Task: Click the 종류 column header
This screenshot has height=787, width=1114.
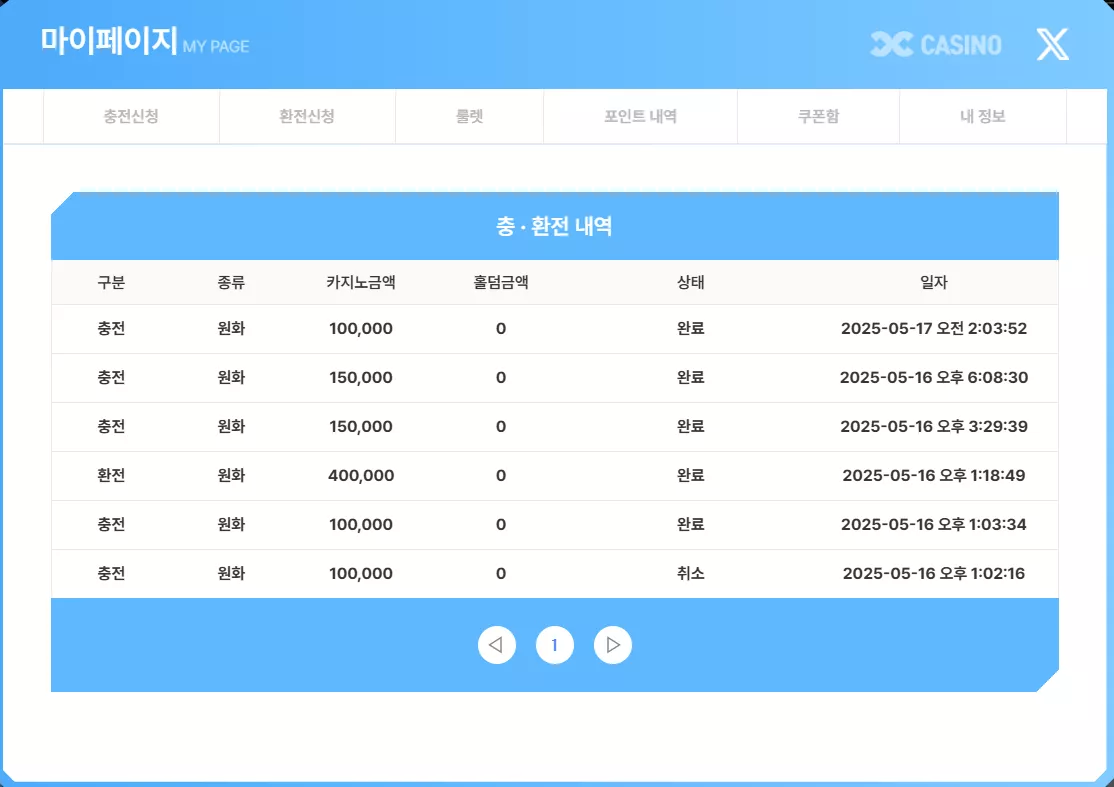Action: [231, 283]
